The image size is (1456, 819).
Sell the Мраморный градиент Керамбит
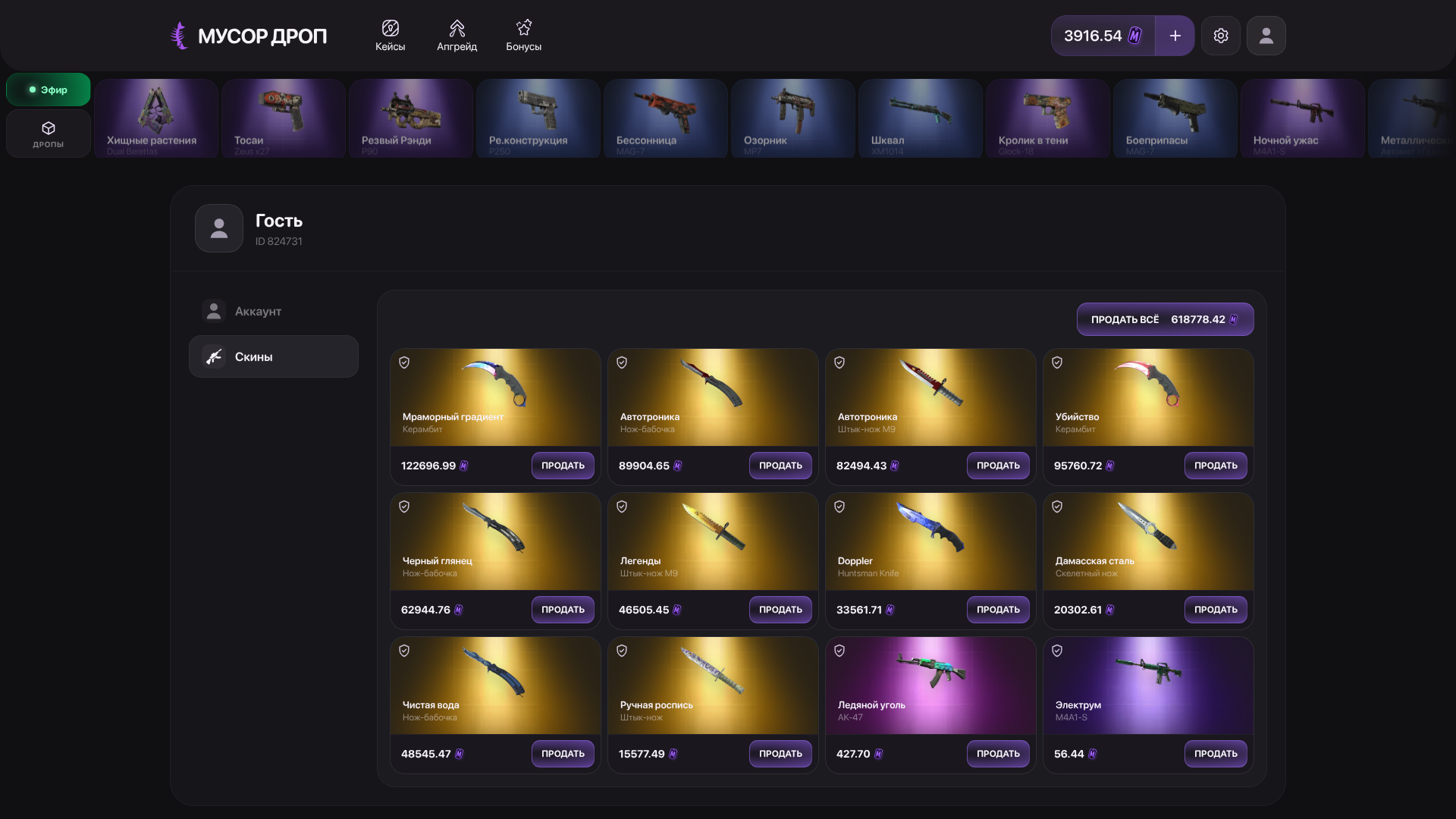pos(563,466)
